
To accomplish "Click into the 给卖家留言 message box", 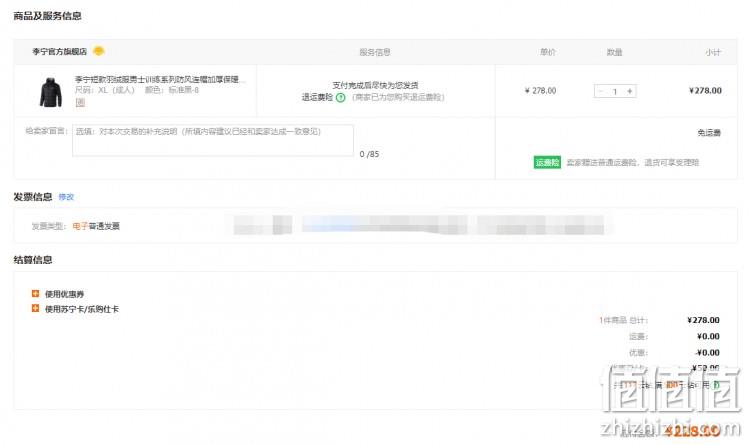I will (213, 140).
